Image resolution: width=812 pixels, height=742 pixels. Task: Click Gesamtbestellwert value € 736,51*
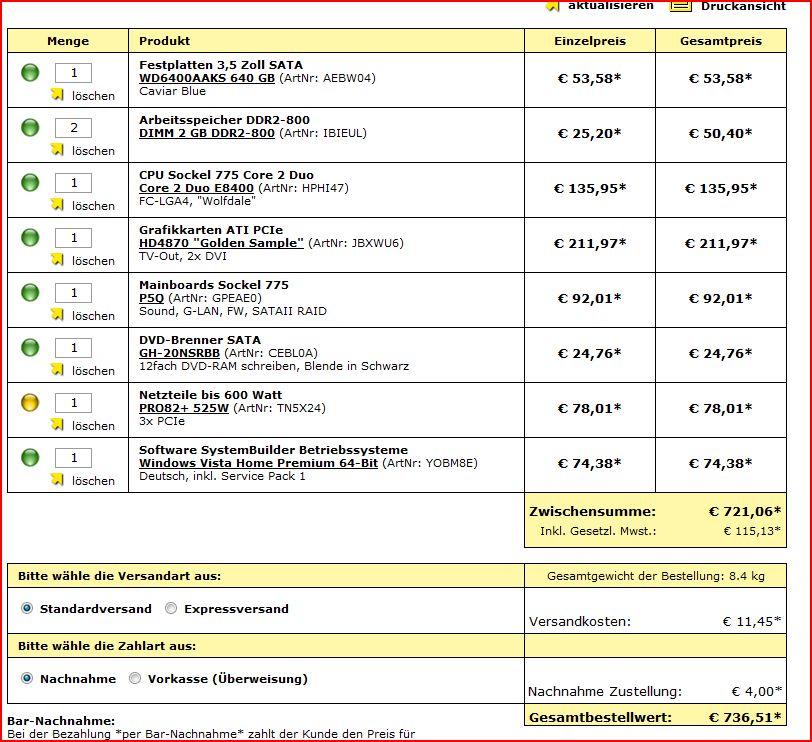point(745,718)
